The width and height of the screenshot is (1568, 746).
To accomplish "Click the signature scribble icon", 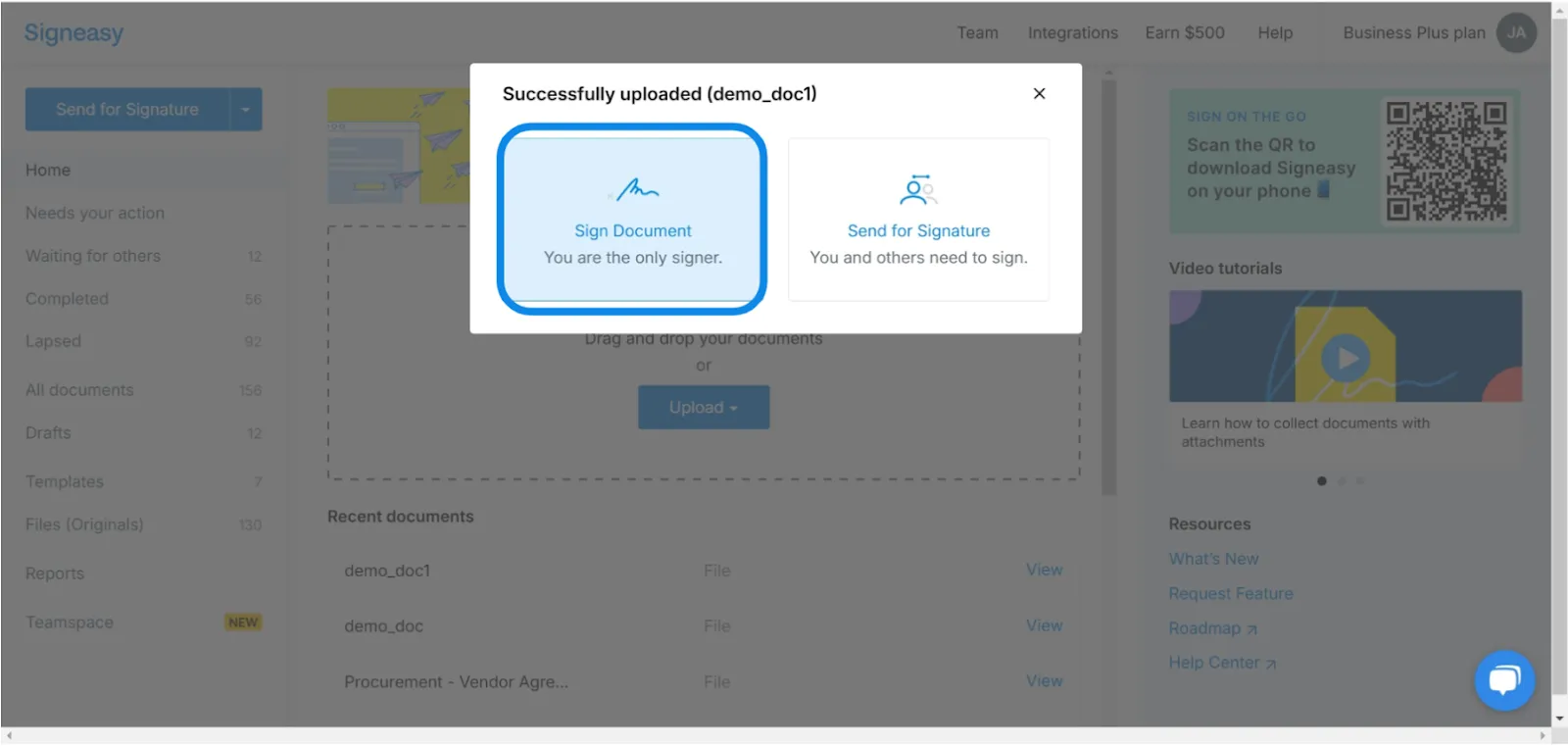I will [637, 188].
